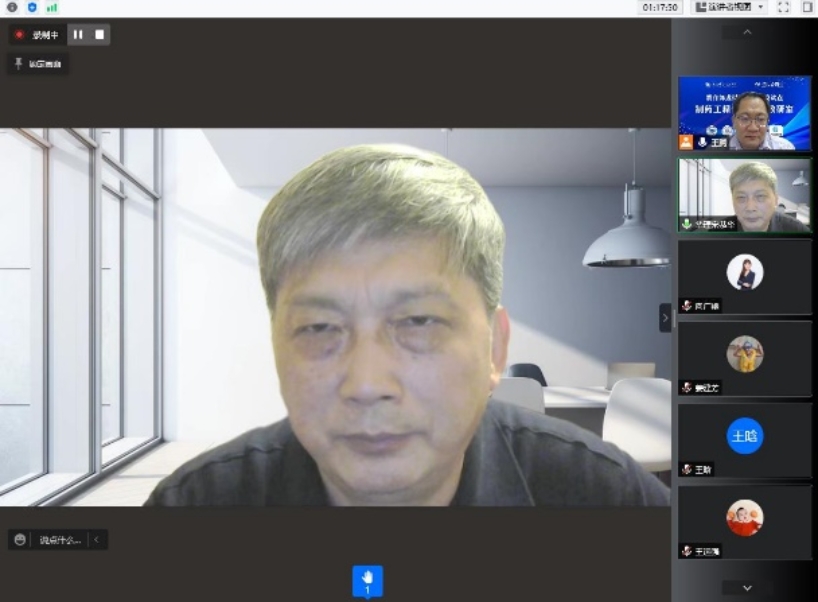Stop the meeting recording
This screenshot has width=818, height=602.
(99, 35)
